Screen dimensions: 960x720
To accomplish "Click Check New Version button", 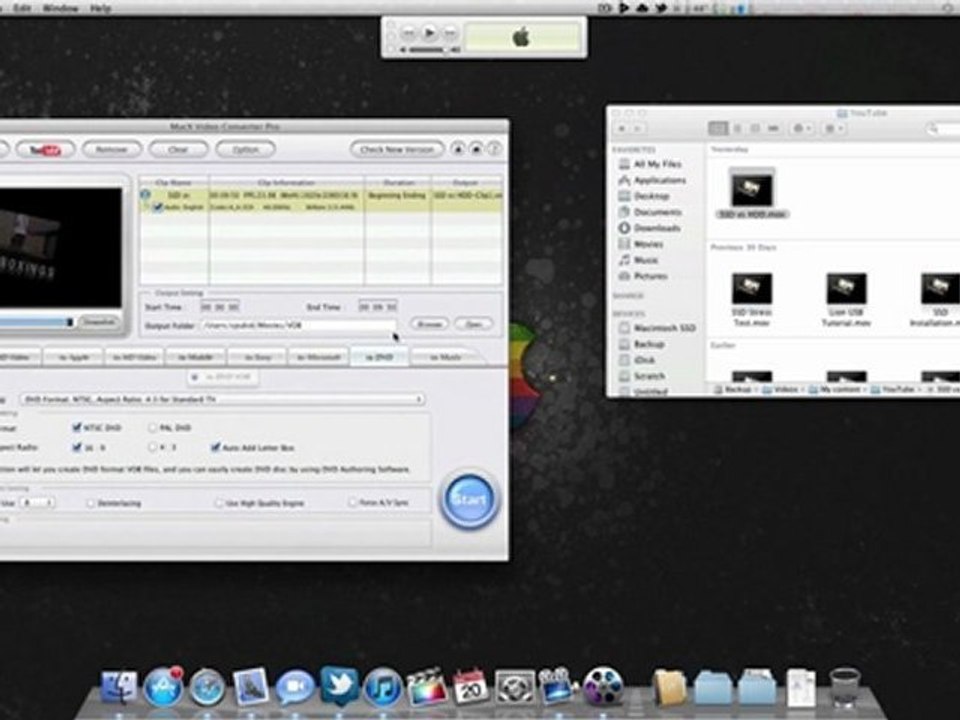I will point(397,149).
